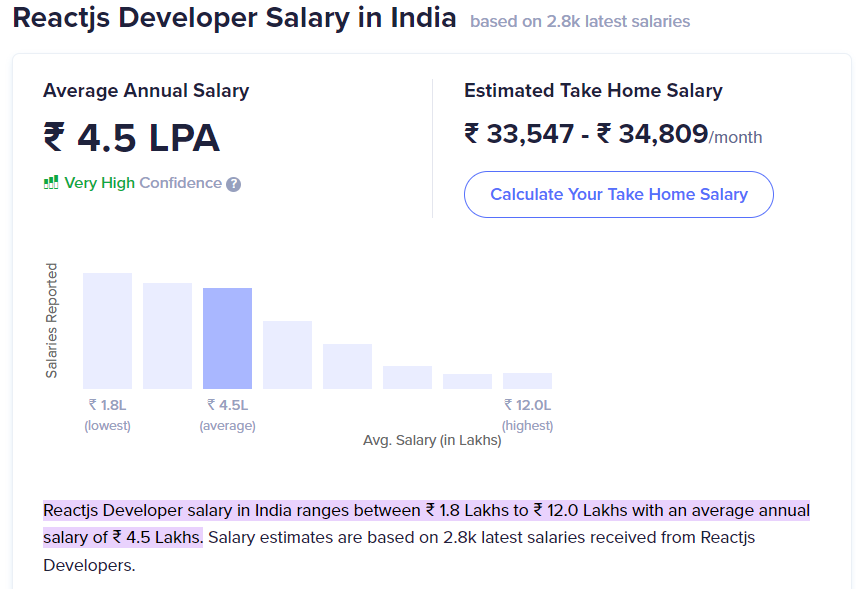Screen dimensions: 856x589
Task: Click the Estimated Take Home Salary heading
Action: point(593,90)
